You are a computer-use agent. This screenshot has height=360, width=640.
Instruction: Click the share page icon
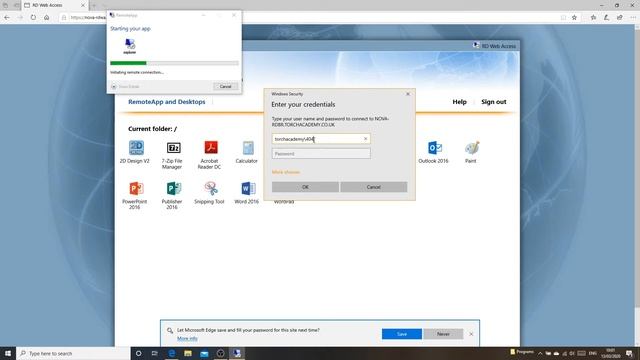click(x=620, y=18)
